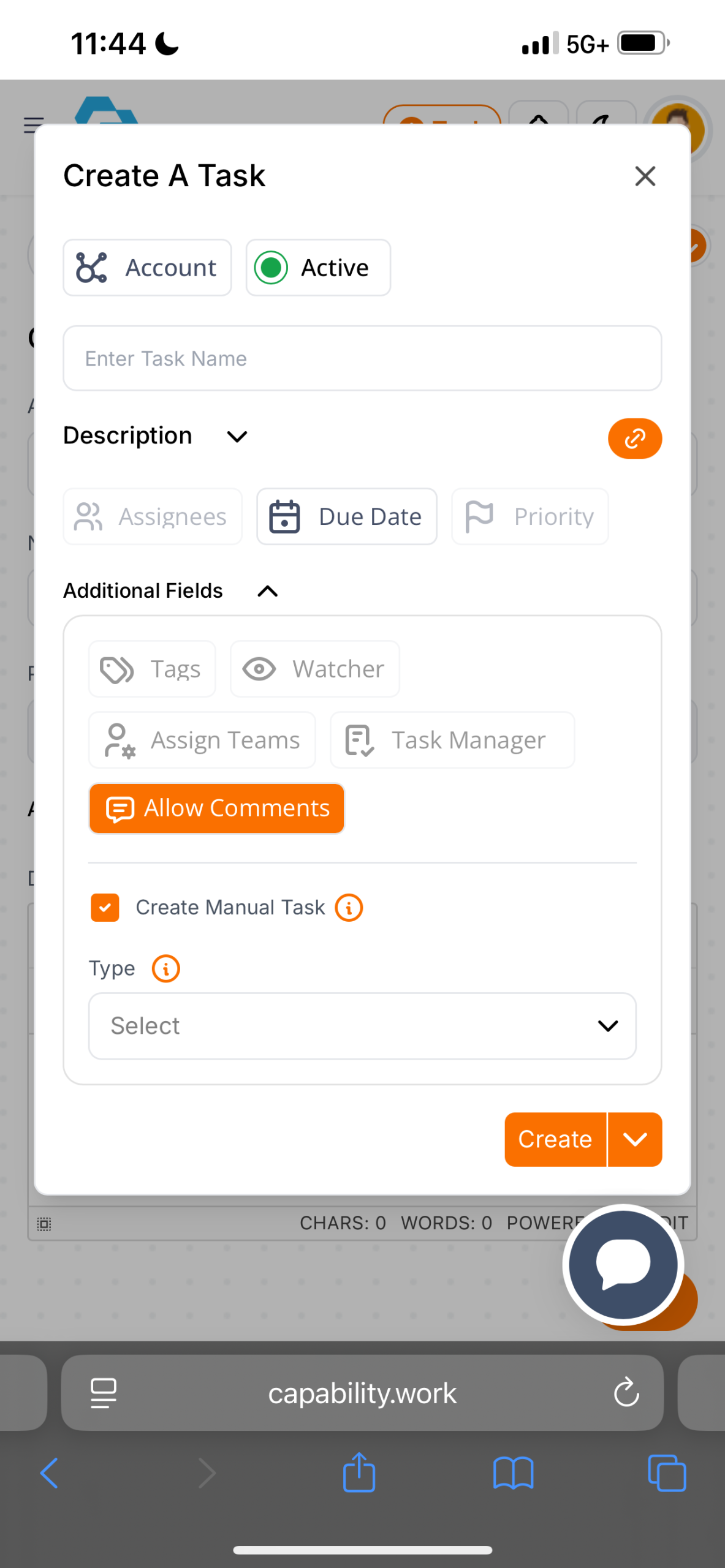725x1568 pixels.
Task: Uncheck the Create Manual Task checkbox
Action: [x=105, y=907]
